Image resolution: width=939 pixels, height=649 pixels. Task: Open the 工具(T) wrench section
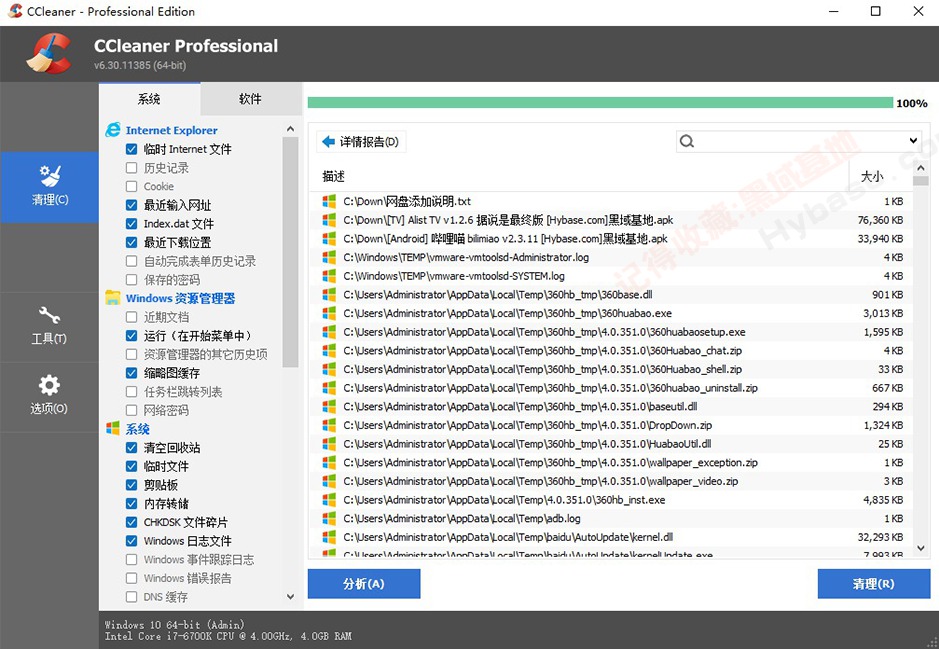49,326
